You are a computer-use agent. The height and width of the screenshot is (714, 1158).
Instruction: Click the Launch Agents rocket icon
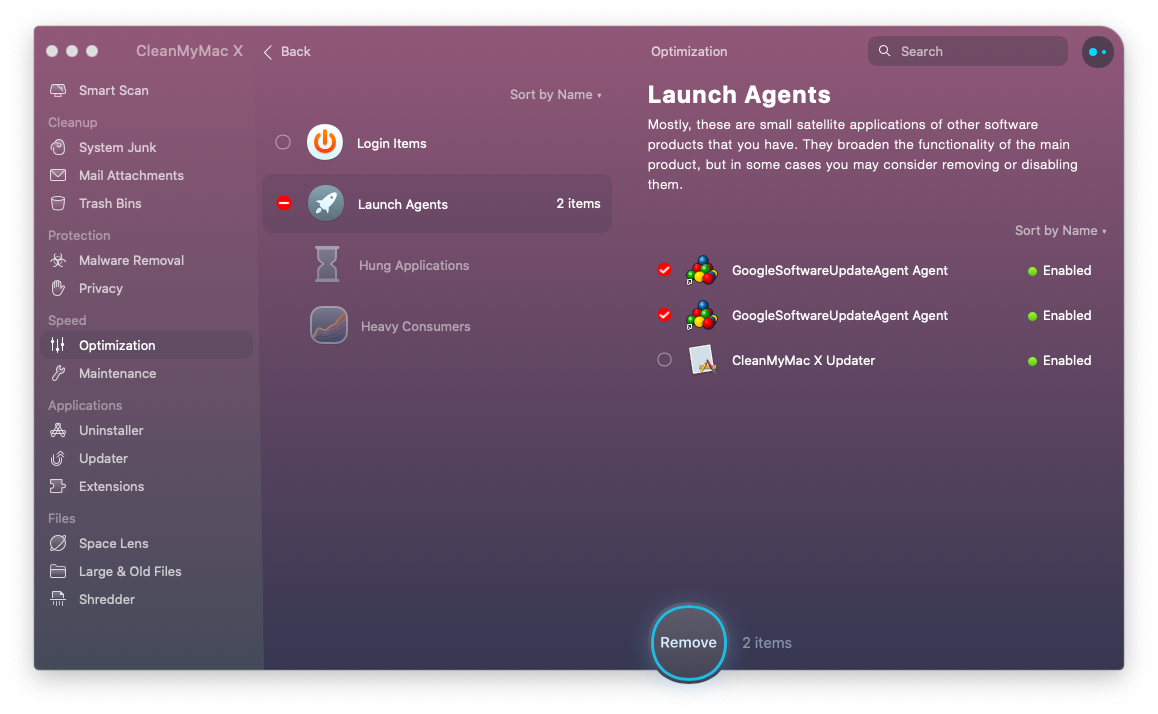[326, 203]
